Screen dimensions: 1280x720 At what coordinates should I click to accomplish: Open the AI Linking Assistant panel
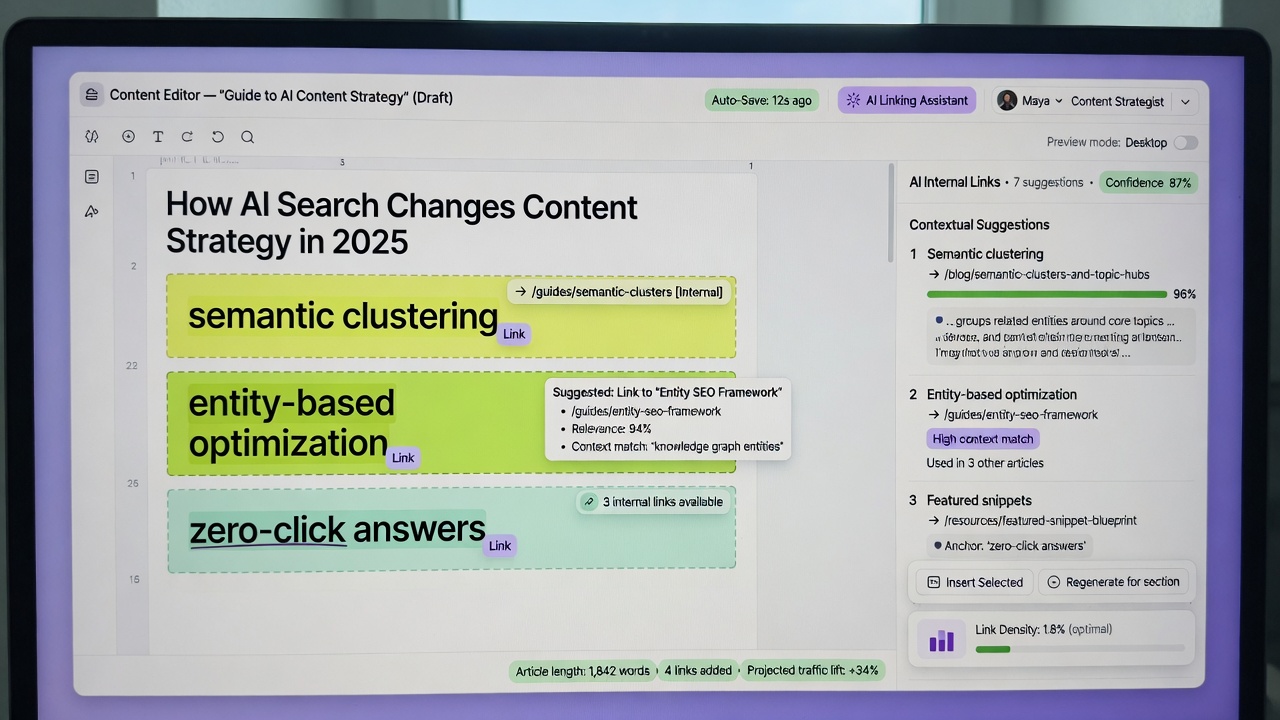click(907, 100)
